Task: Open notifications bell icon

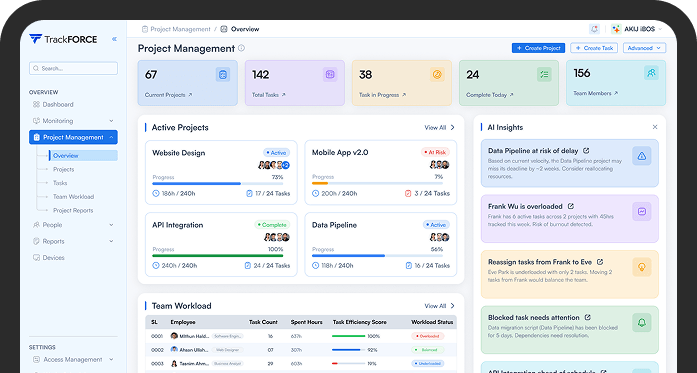Action: (x=594, y=29)
